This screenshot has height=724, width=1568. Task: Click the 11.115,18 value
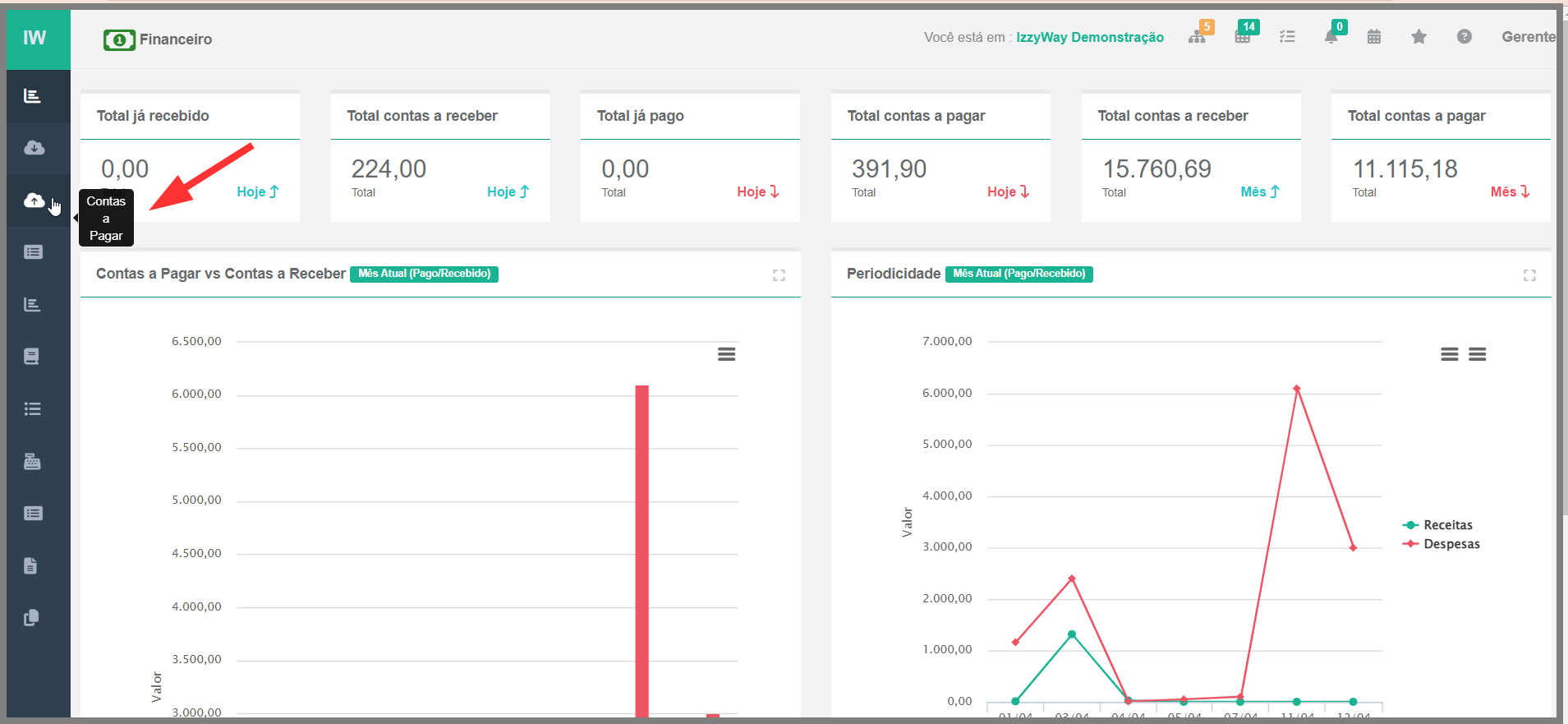[x=1405, y=169]
